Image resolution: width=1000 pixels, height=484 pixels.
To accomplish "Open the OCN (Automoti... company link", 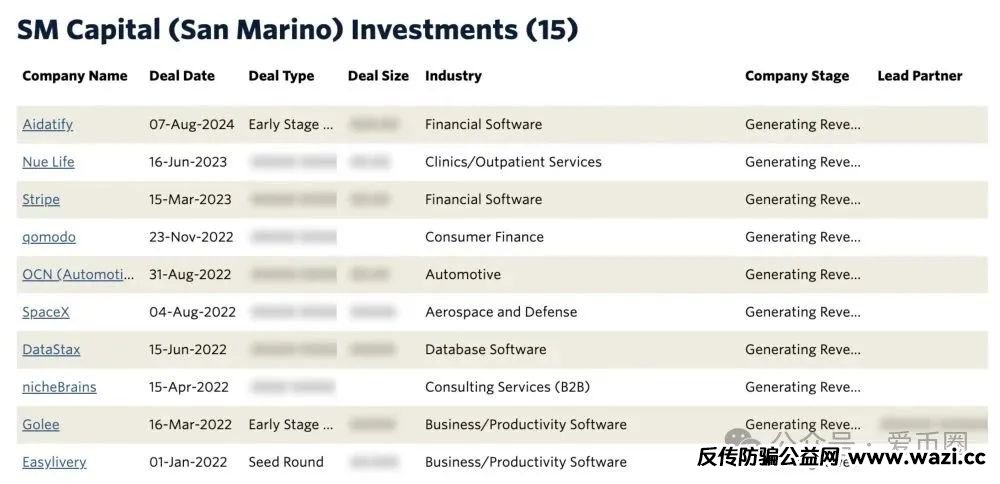I will pyautogui.click(x=78, y=274).
